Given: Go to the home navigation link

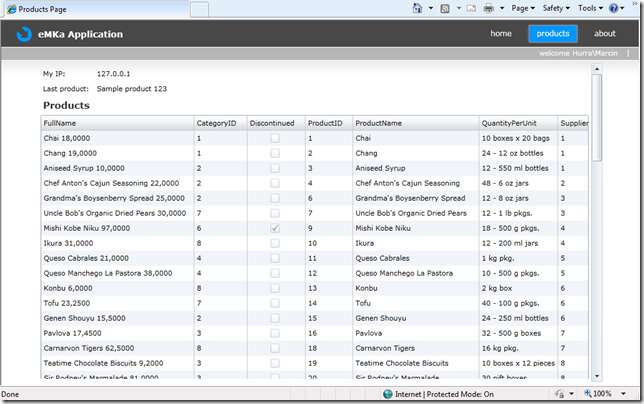Looking at the screenshot, I should pos(501,34).
